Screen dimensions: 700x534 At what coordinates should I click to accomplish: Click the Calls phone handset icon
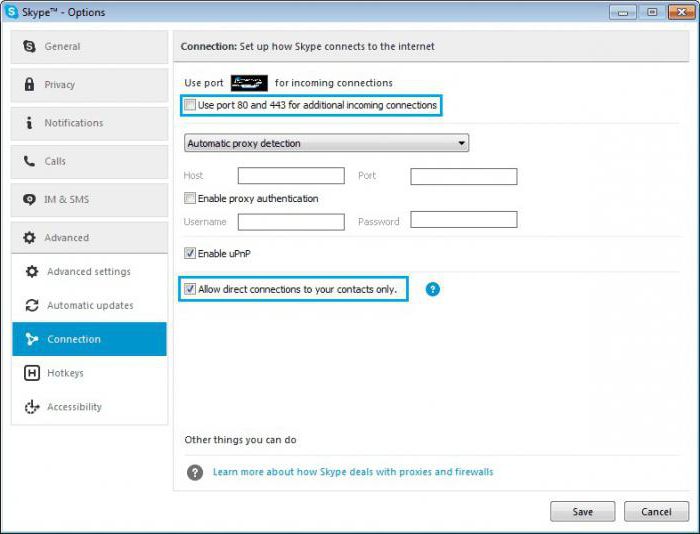tap(29, 161)
